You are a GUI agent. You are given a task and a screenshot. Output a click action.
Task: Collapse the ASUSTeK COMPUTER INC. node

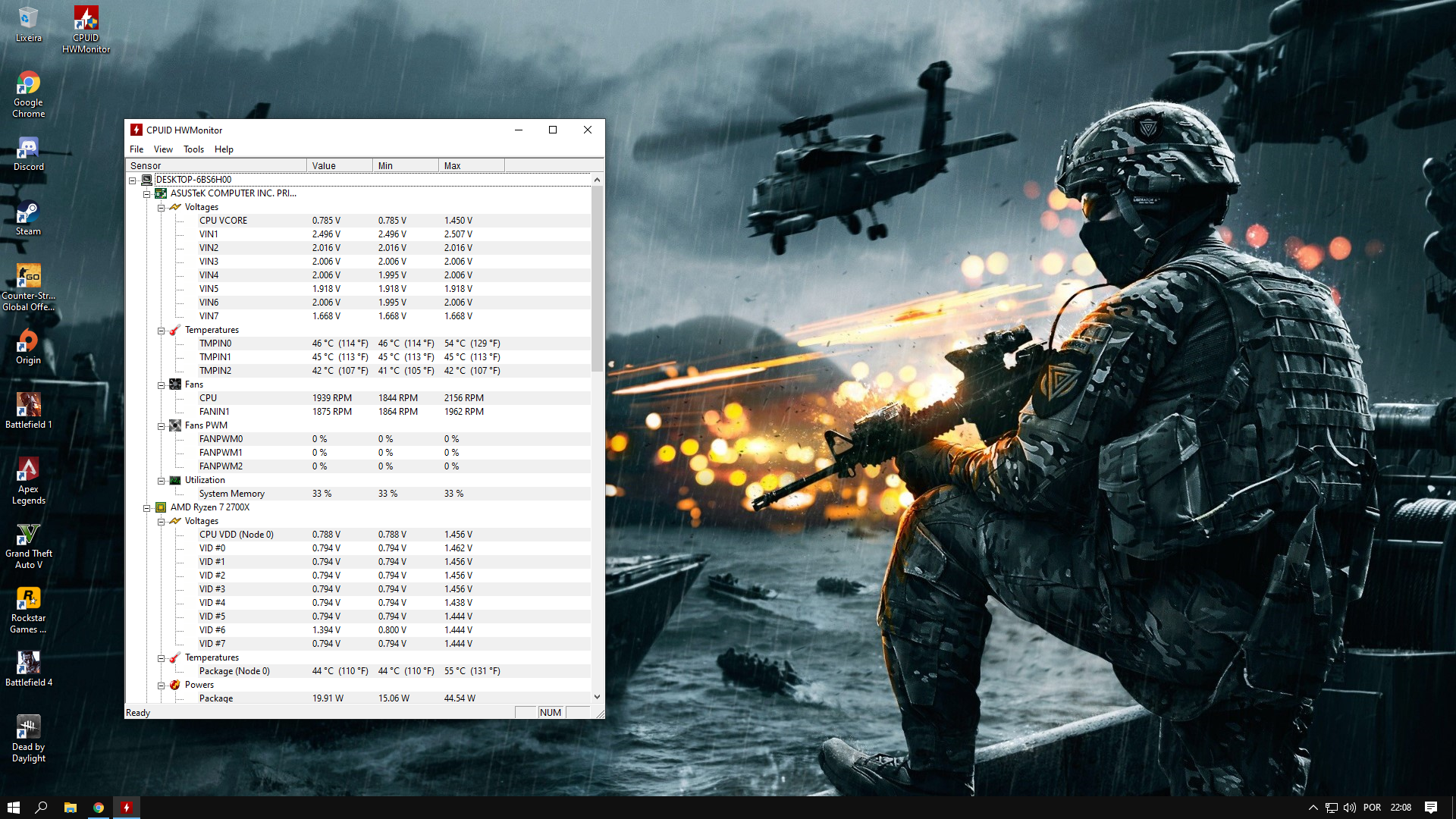click(x=147, y=194)
